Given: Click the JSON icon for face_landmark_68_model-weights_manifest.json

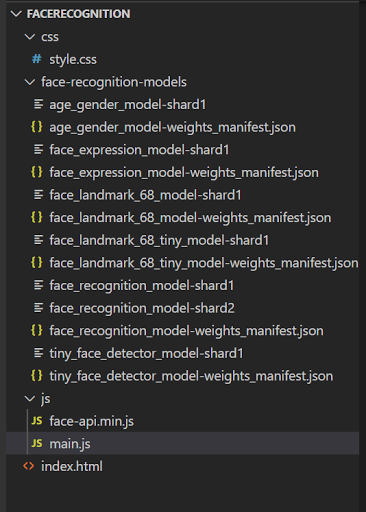Looking at the screenshot, I should point(37,217).
